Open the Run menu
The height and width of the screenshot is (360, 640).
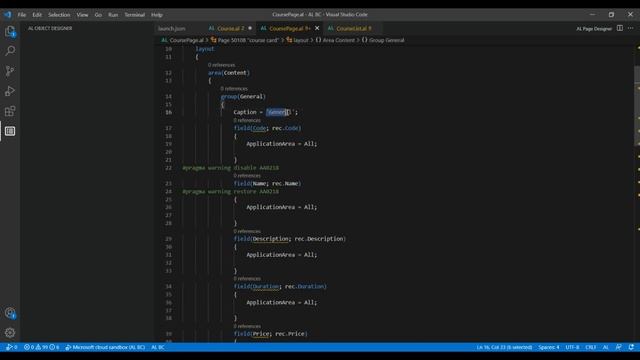point(113,15)
